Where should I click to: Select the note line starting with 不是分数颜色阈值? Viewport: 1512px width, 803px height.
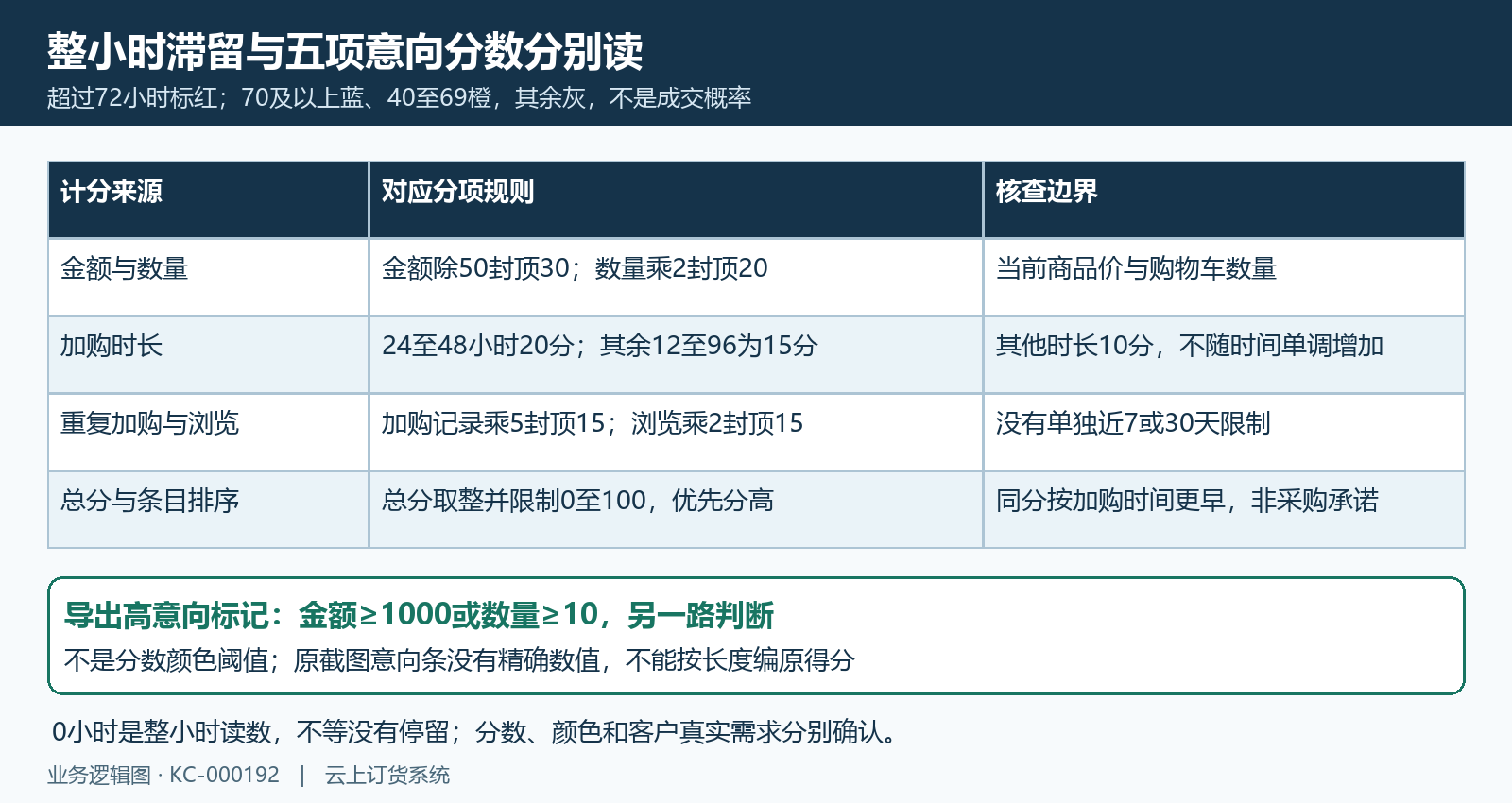click(x=459, y=659)
